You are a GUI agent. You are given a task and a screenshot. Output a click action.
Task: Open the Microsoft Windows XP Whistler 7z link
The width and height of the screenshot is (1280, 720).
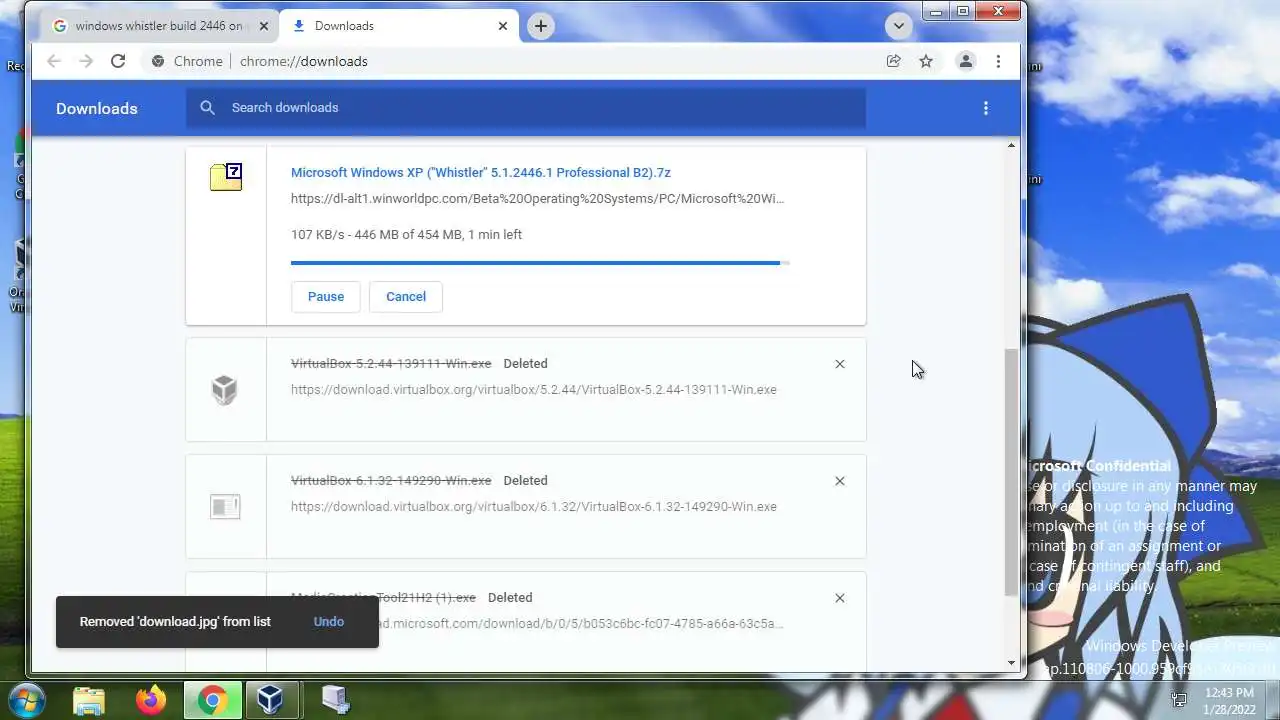tap(481, 173)
